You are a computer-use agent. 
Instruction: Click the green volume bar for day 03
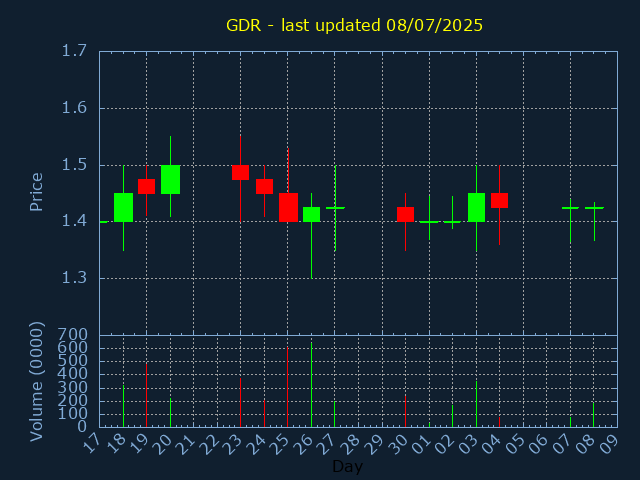476,404
